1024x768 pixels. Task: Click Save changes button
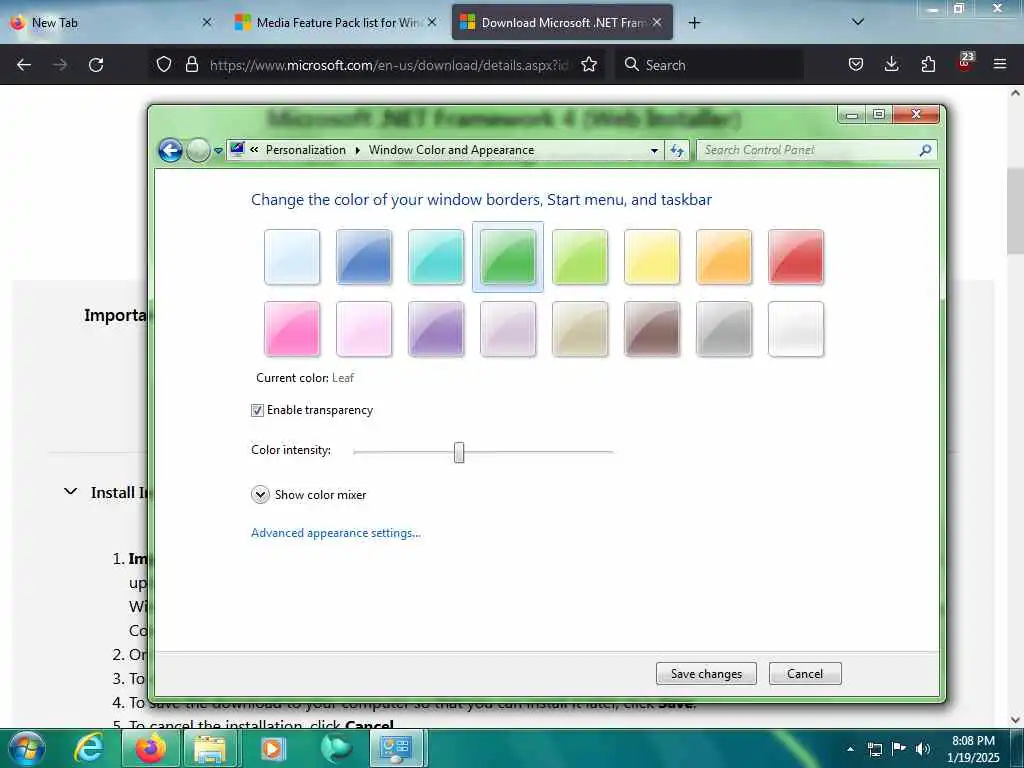pyautogui.click(x=706, y=673)
